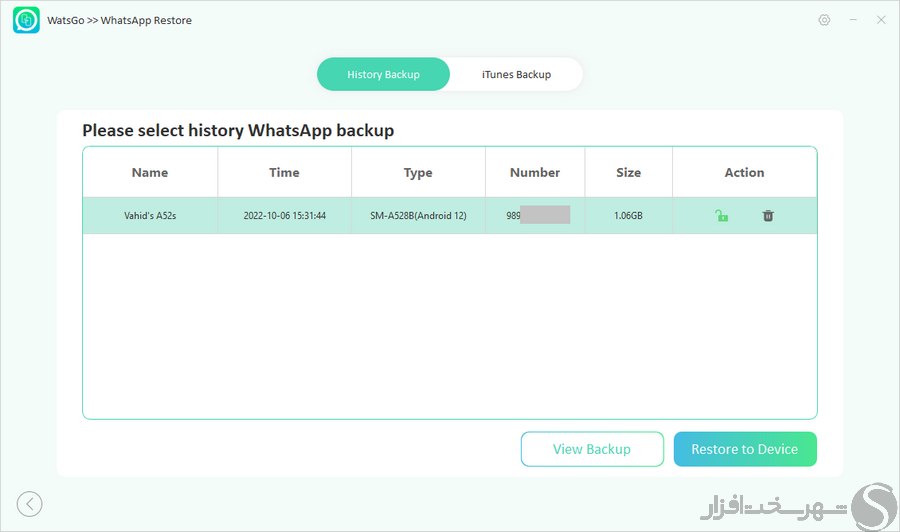Switch to the iTunes Backup tab
The image size is (900, 532).
point(516,74)
